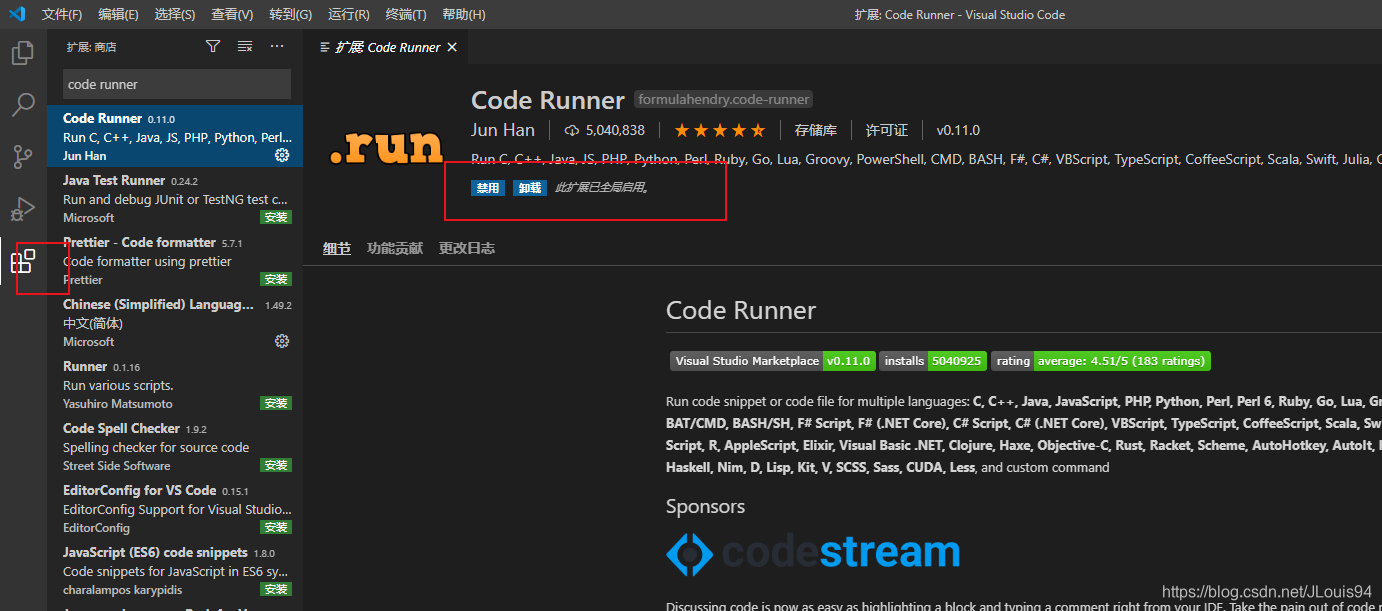Select Runner 0.1.16 list item
Image resolution: width=1382 pixels, height=611 pixels.
(175, 385)
